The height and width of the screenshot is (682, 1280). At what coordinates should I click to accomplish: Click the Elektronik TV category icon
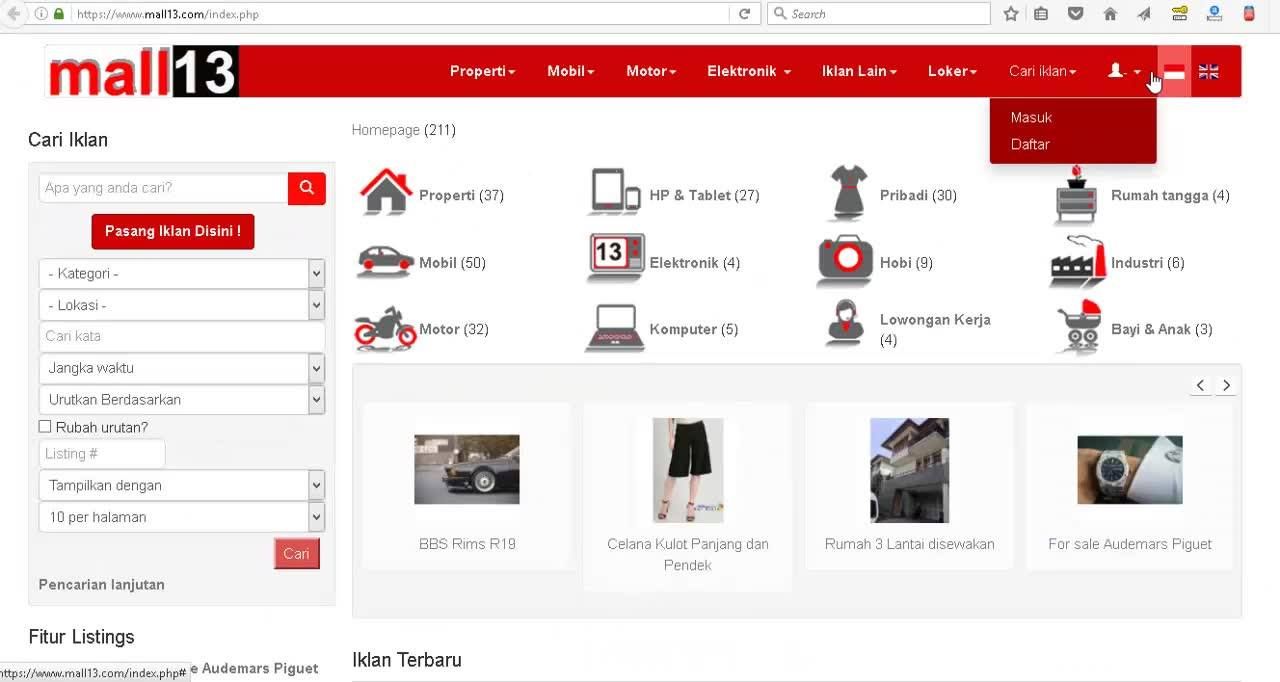tap(615, 260)
